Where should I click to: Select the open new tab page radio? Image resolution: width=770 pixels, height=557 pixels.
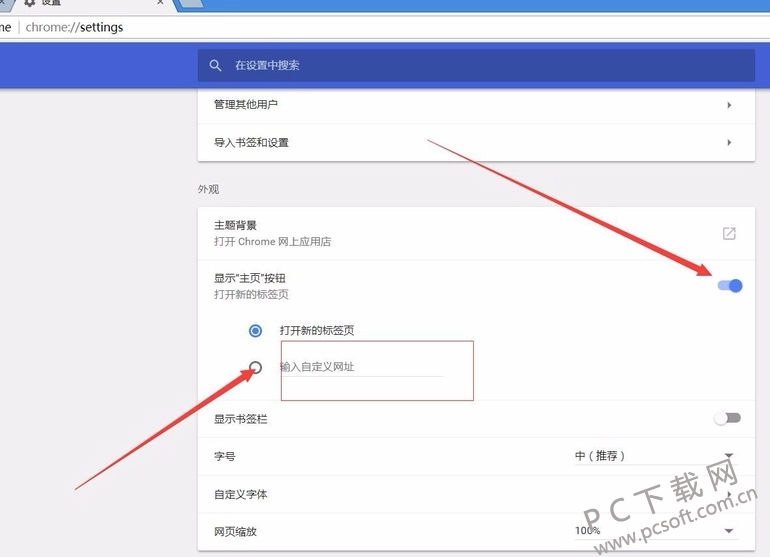[255, 331]
